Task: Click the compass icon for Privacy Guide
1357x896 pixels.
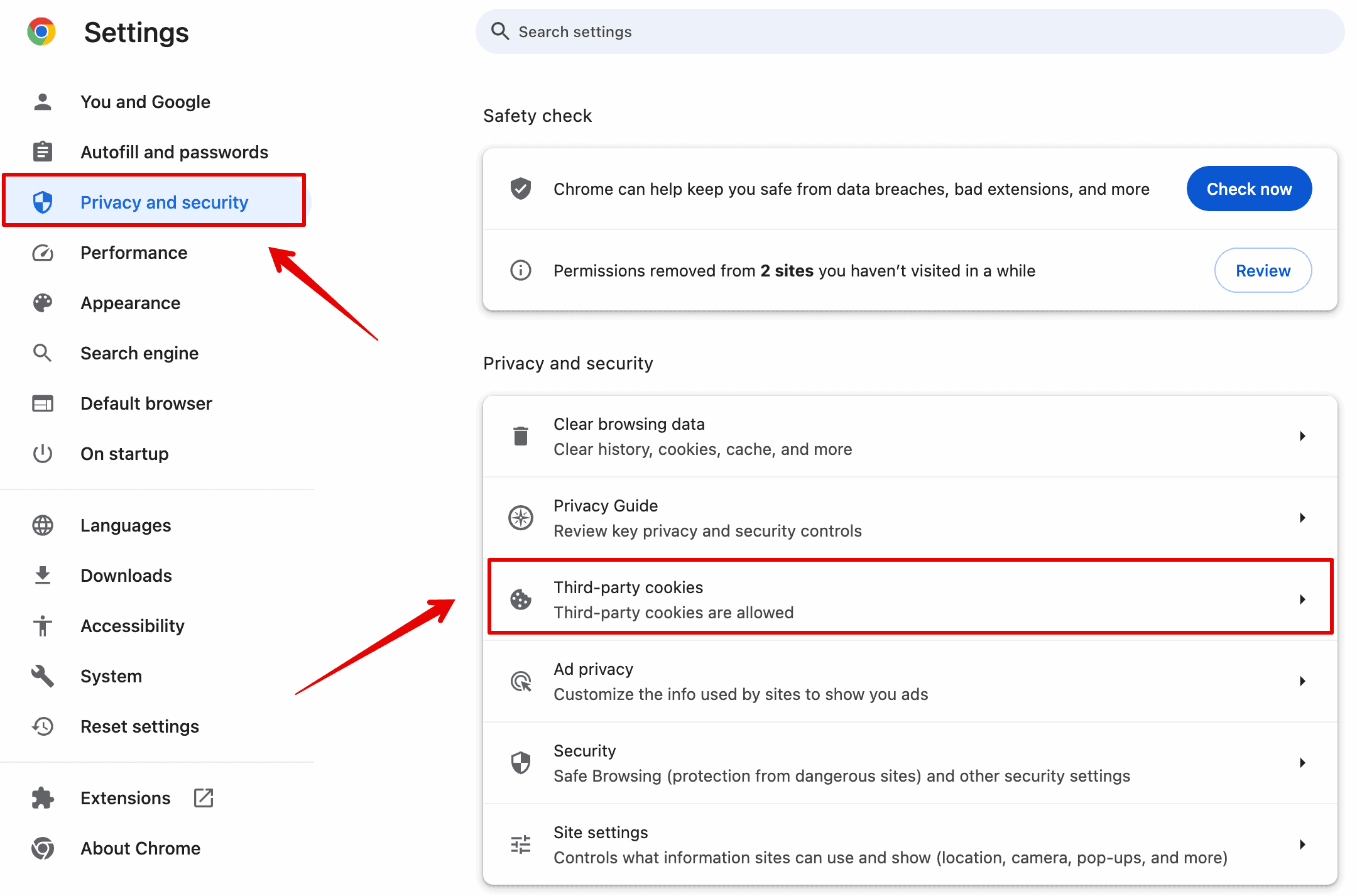Action: coord(521,518)
